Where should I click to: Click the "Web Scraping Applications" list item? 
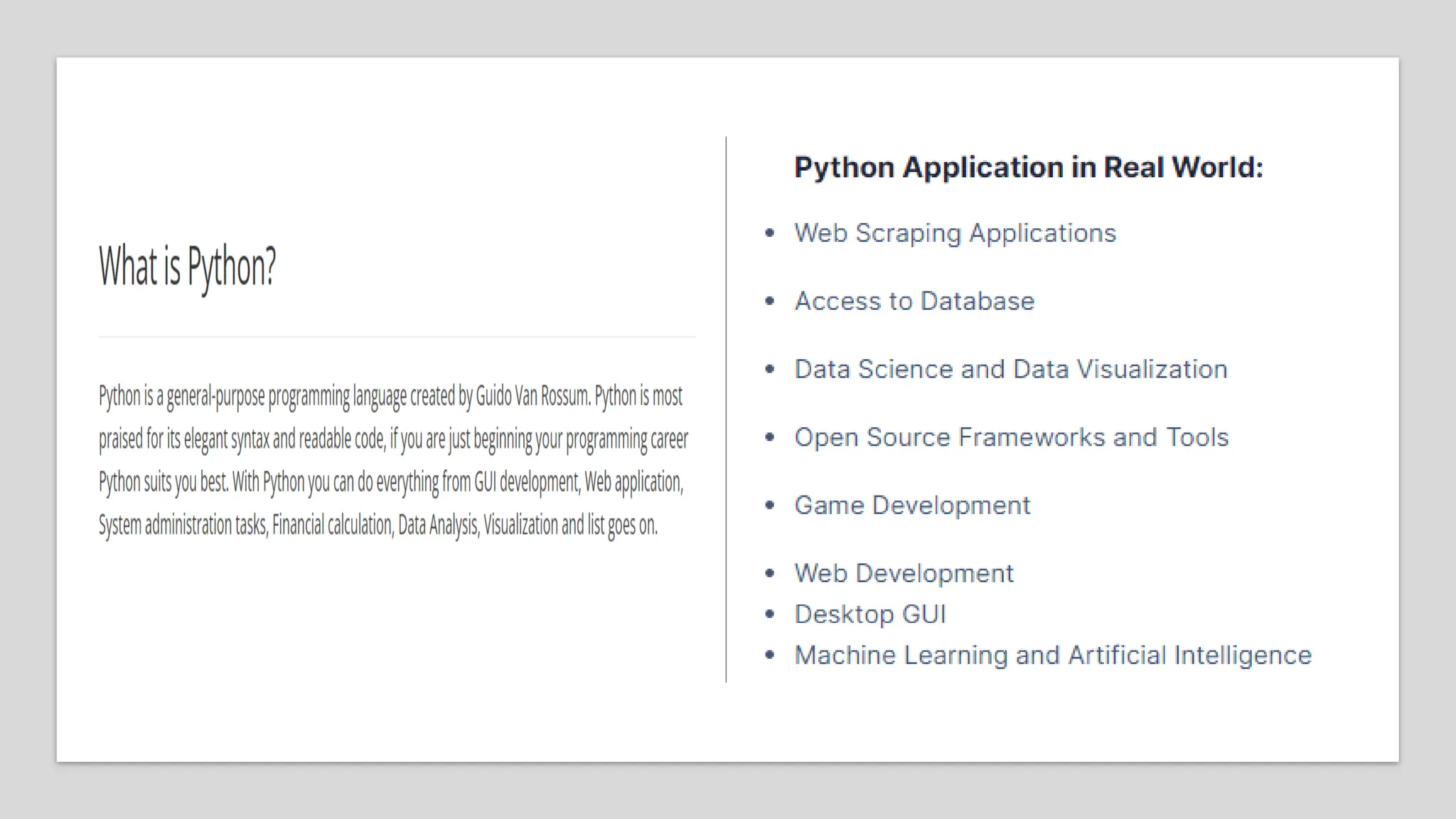[955, 233]
